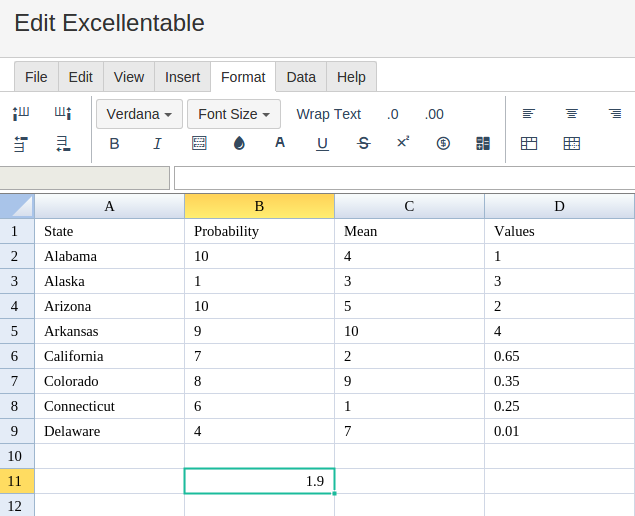Click the cell borders icon
635x516 pixels.
(x=199, y=143)
